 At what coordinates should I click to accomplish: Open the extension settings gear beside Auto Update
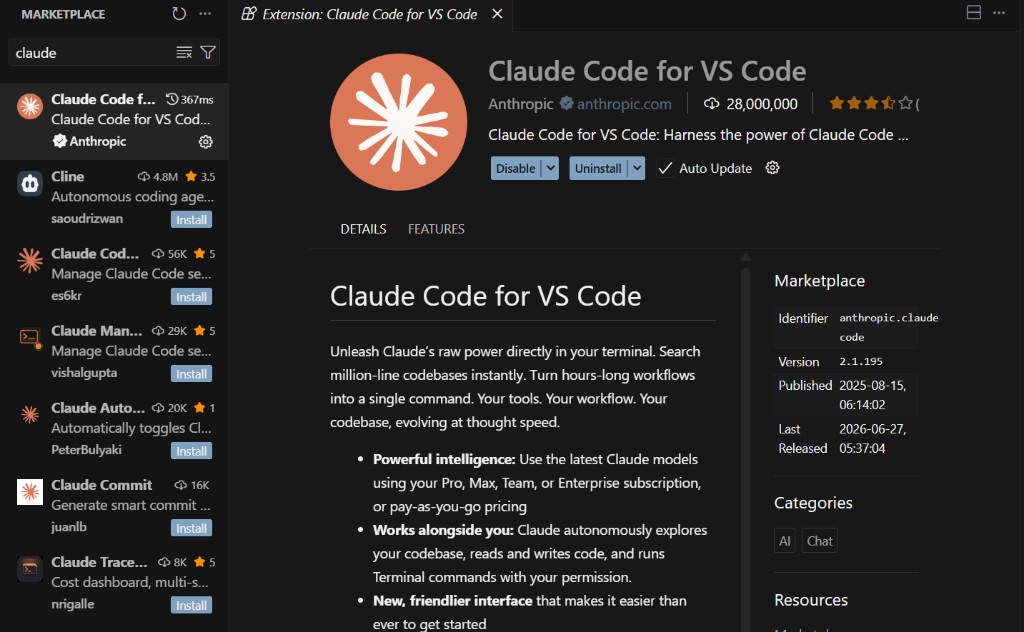[x=773, y=168]
